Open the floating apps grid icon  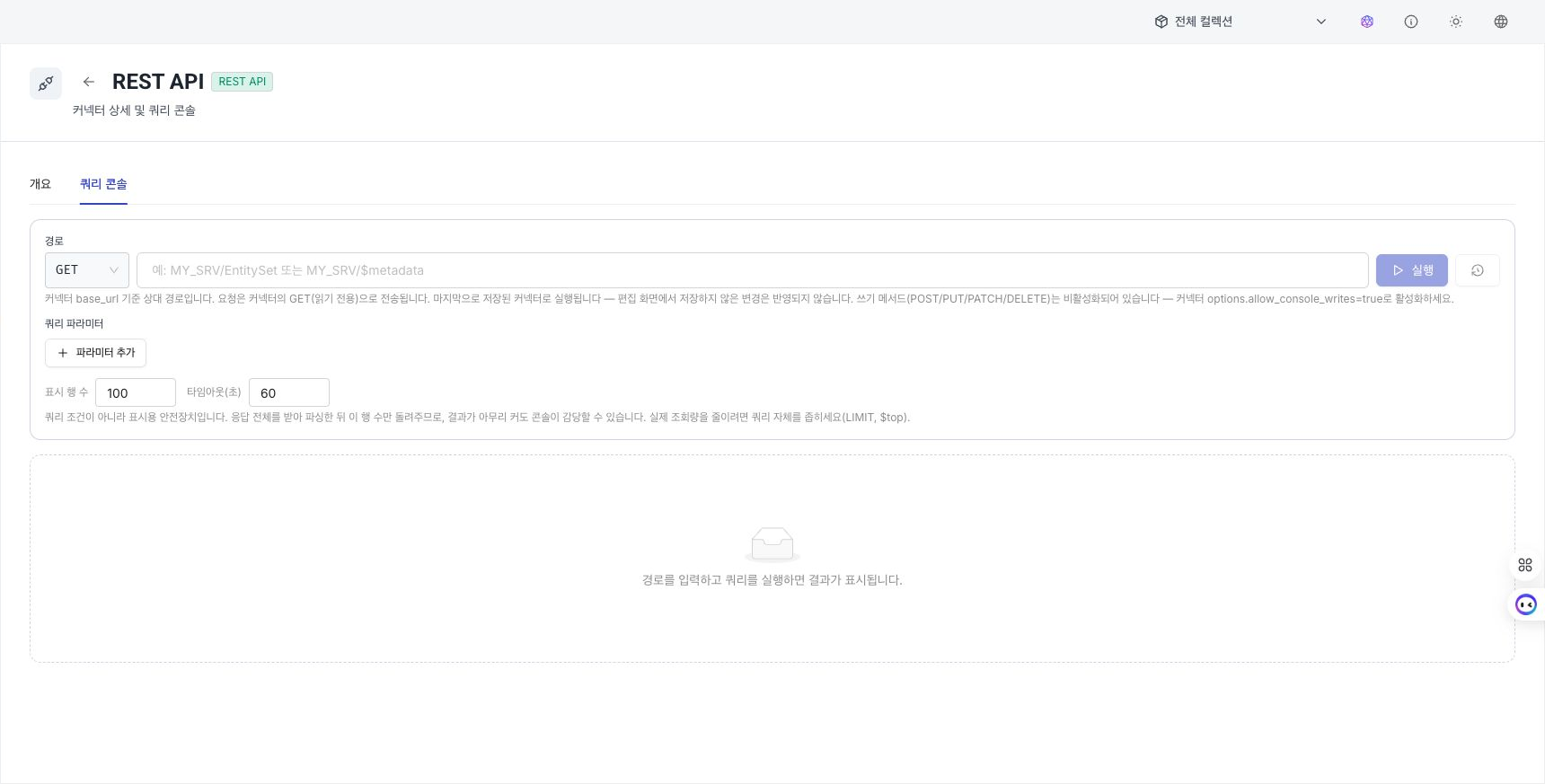point(1525,565)
